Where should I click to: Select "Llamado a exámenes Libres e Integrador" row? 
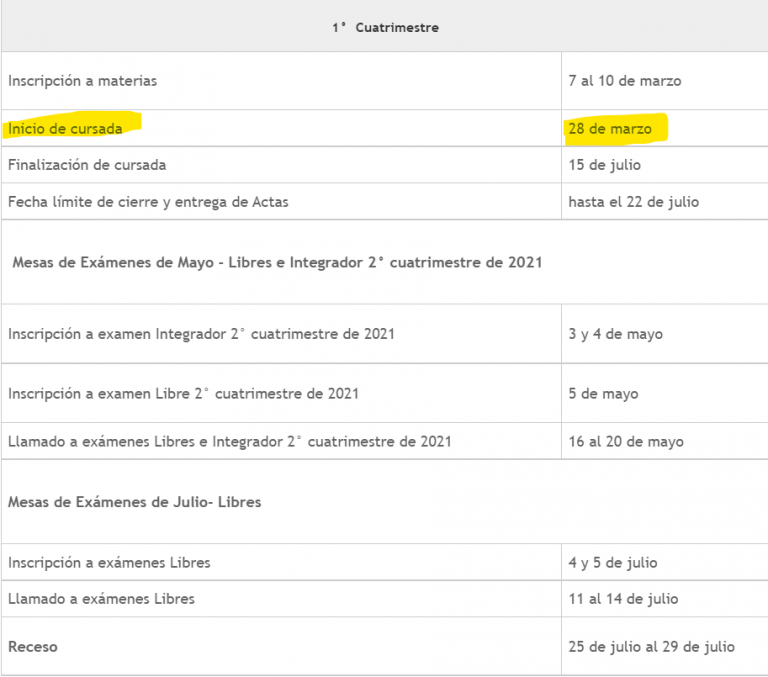pos(229,441)
